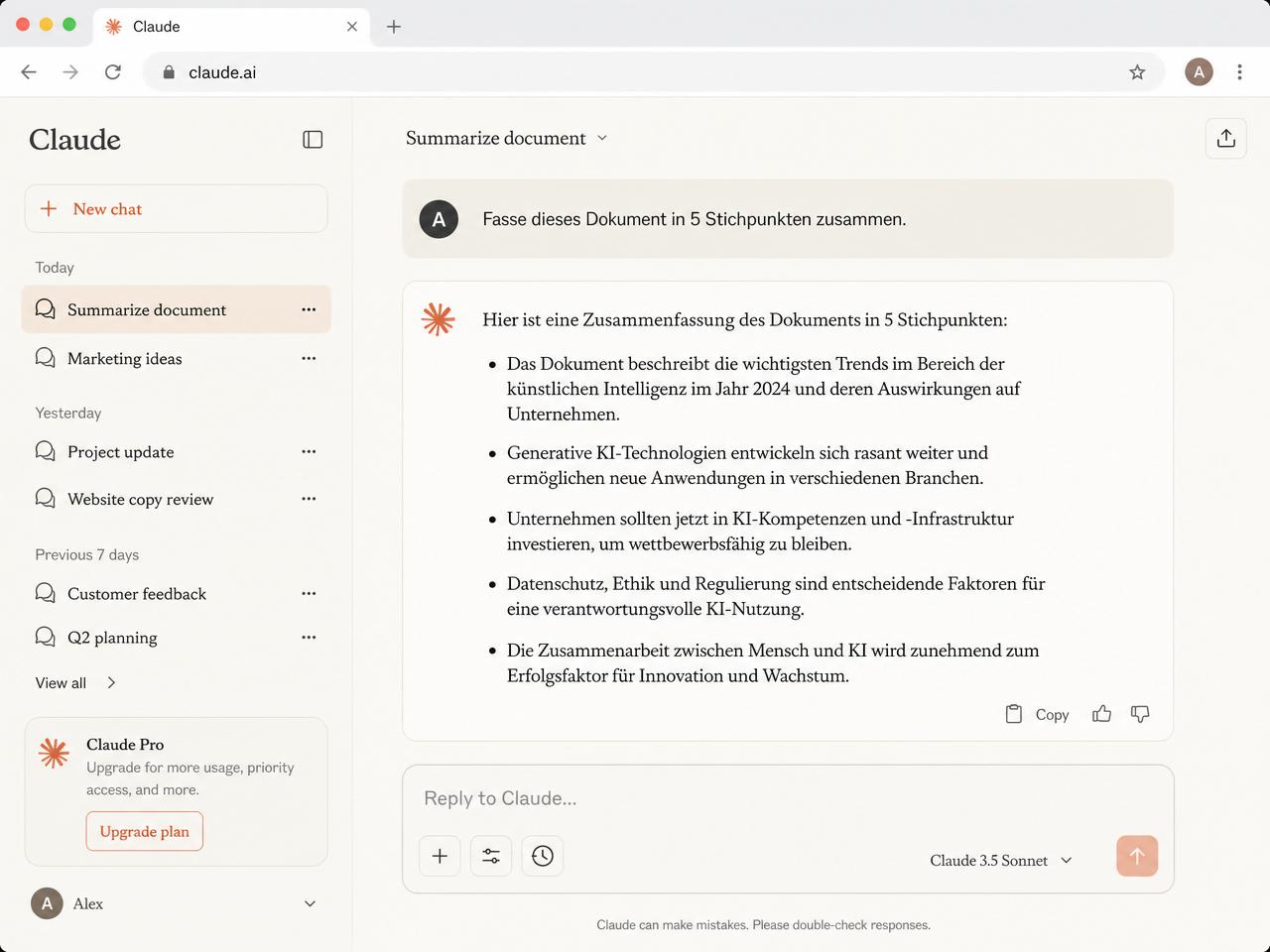This screenshot has height=952, width=1270.
Task: Click the Claude logo in the sidebar
Action: [74, 140]
